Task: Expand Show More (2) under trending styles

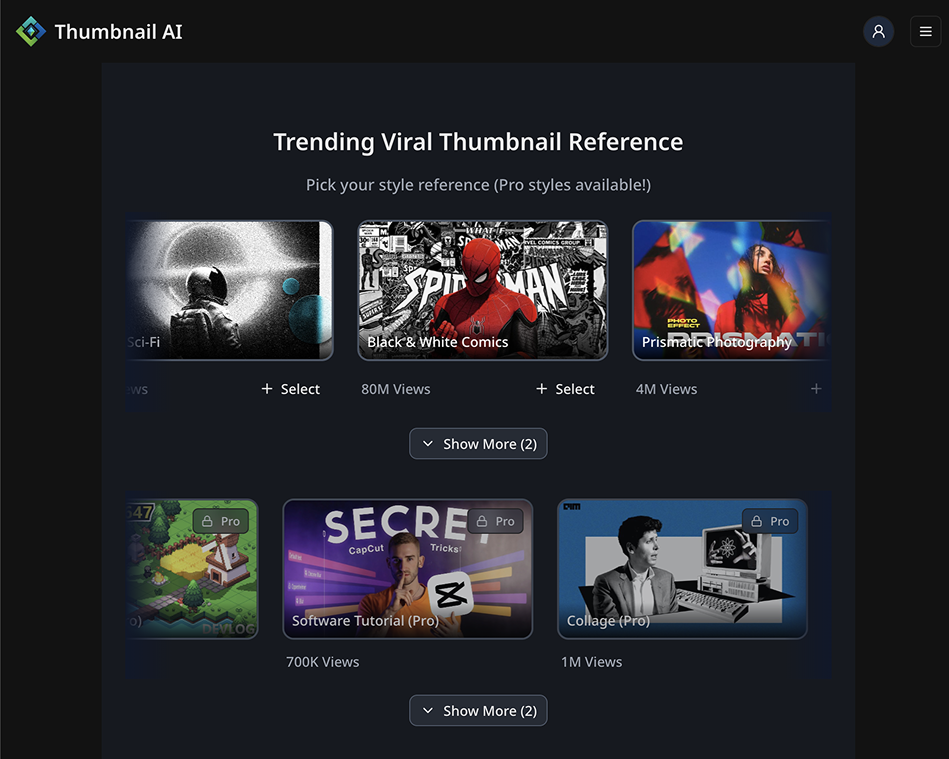Action: click(x=478, y=444)
